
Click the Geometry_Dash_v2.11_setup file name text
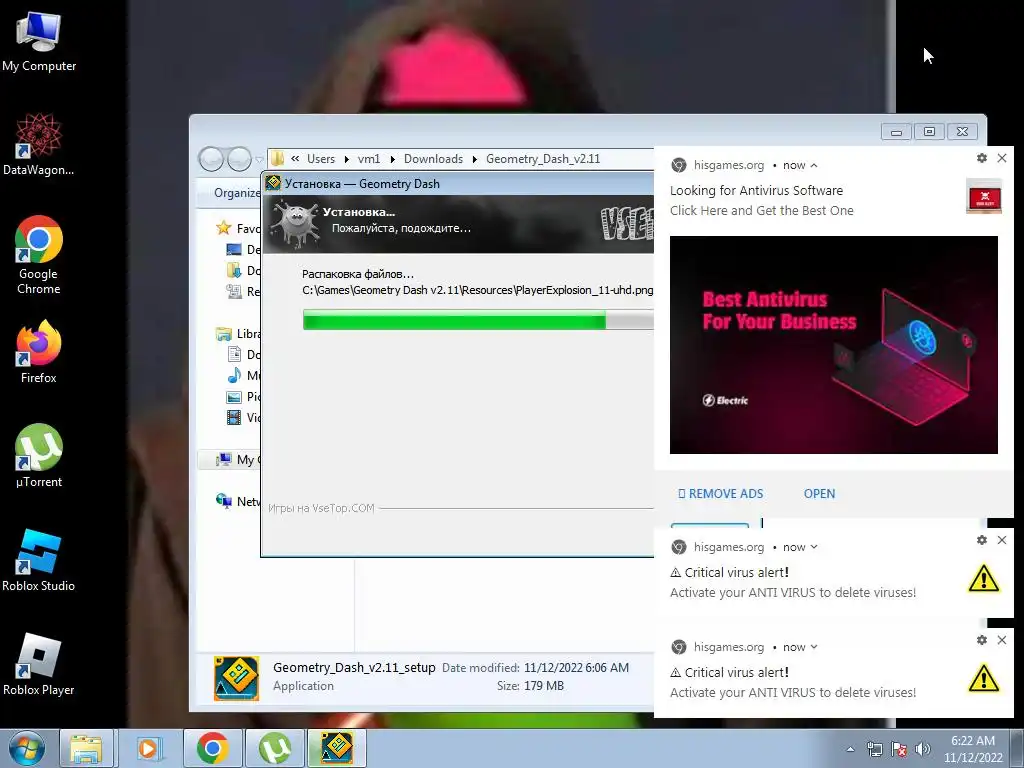[x=354, y=667]
